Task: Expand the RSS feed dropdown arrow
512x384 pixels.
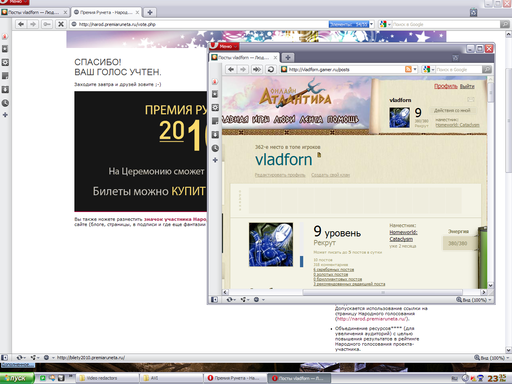Action: pos(415,69)
